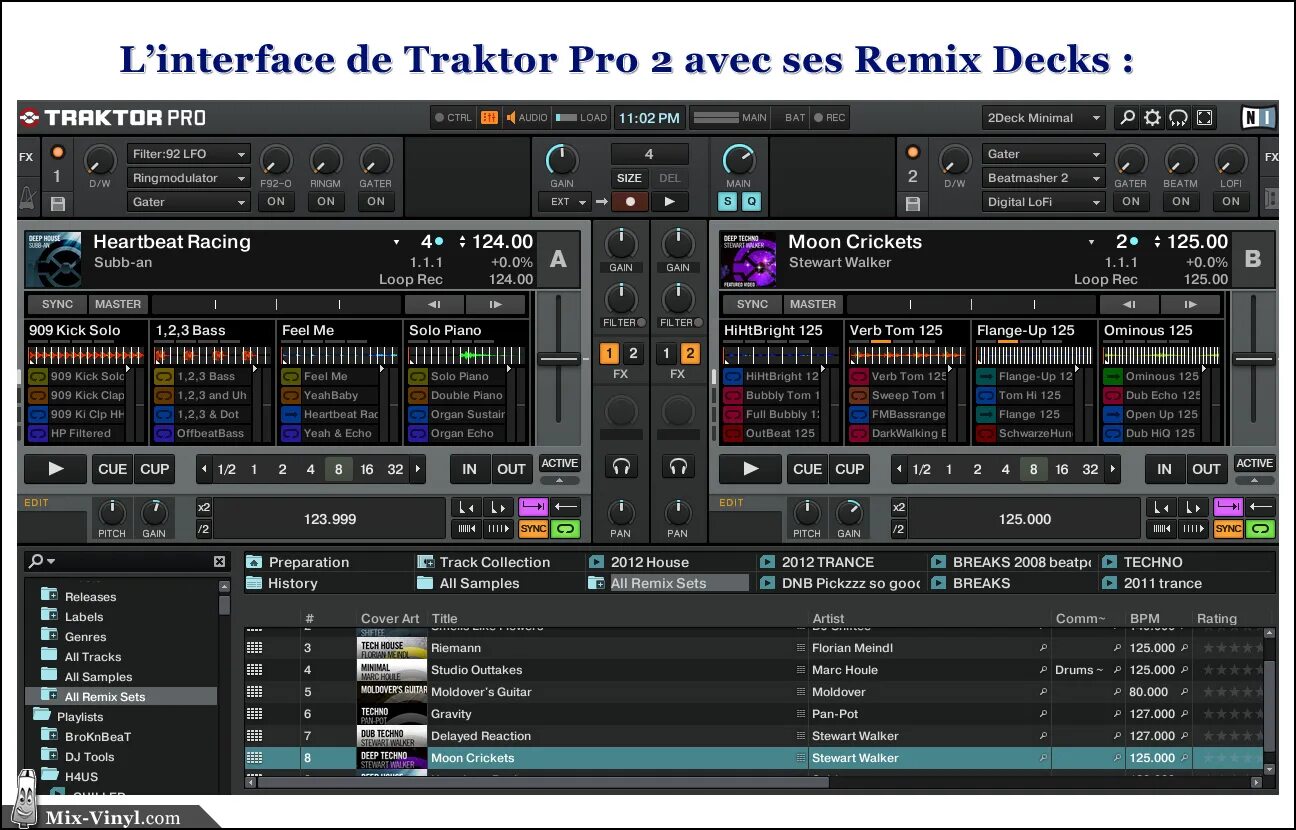
Task: Click the loop recorder SIZE button
Action: [x=629, y=178]
